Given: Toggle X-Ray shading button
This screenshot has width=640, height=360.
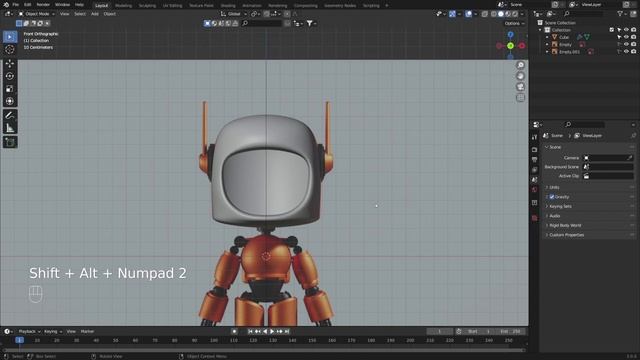Looking at the screenshot, I should 484,14.
